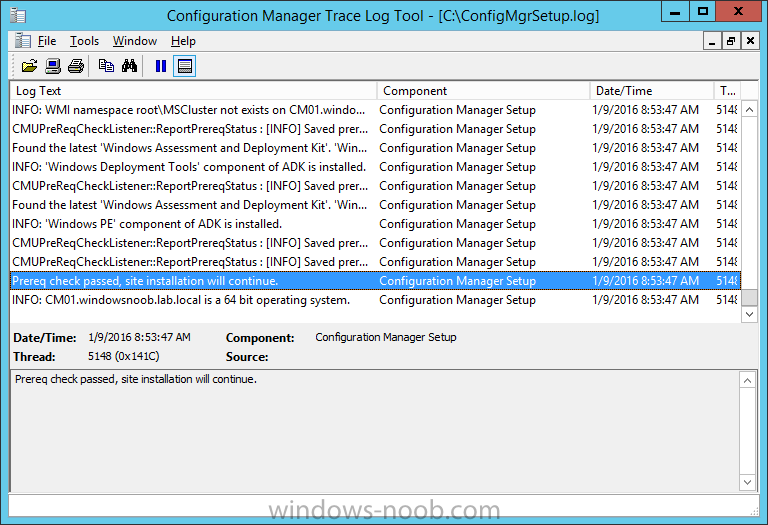Open log on server toolbar icon
Screen dimensions: 768x525
tap(53, 66)
